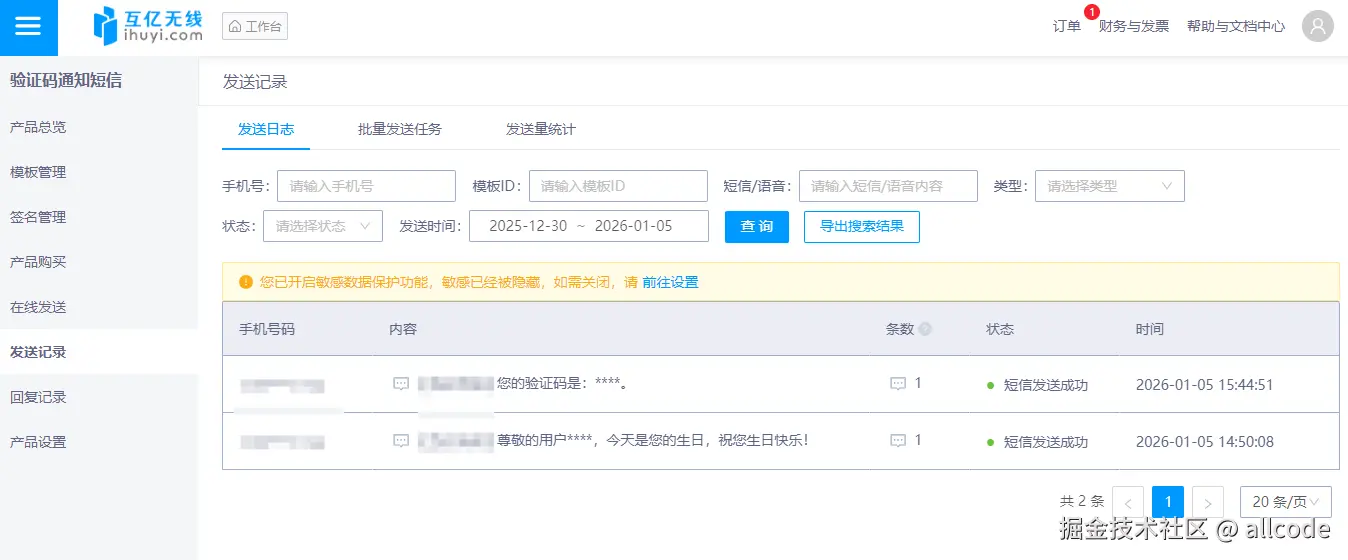Click message icon in the 验证码 row content

point(401,384)
